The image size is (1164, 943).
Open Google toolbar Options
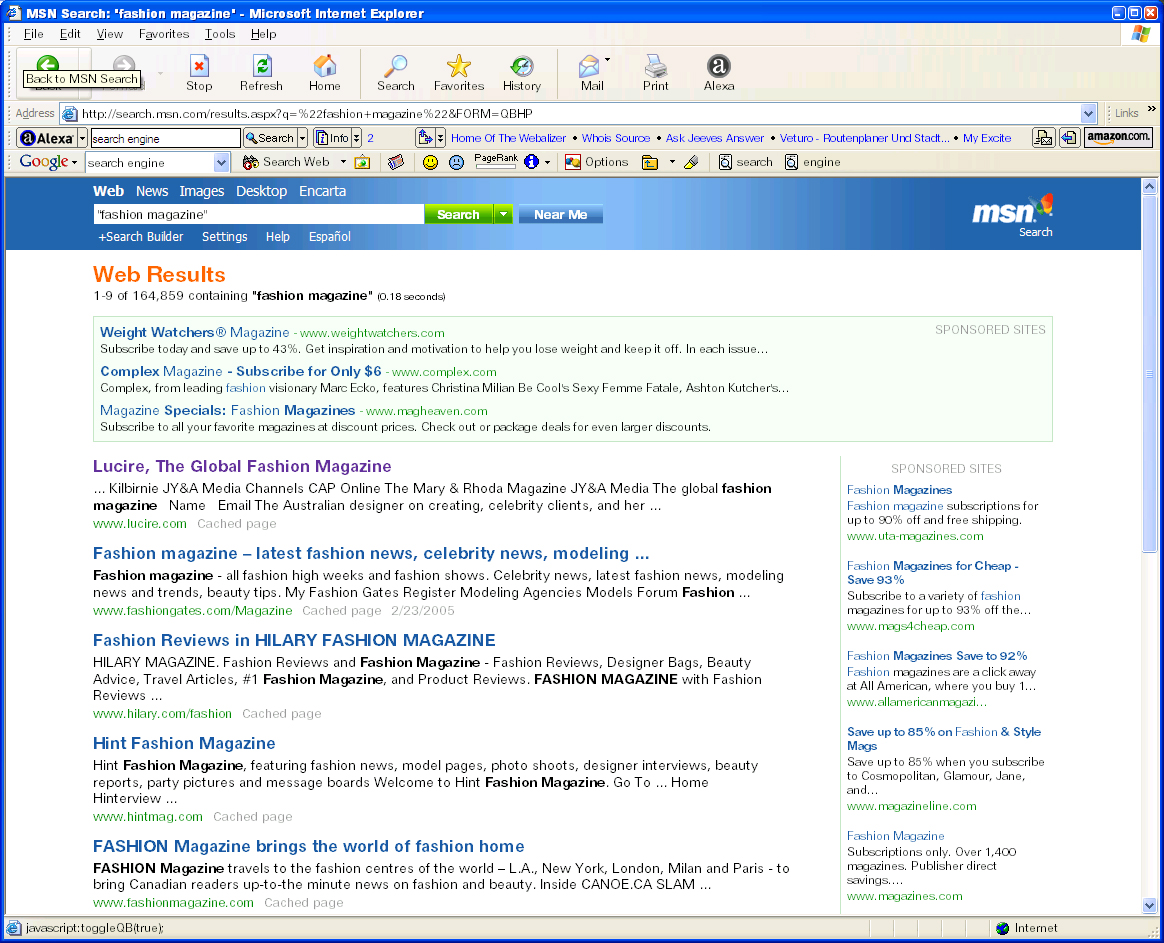point(597,162)
